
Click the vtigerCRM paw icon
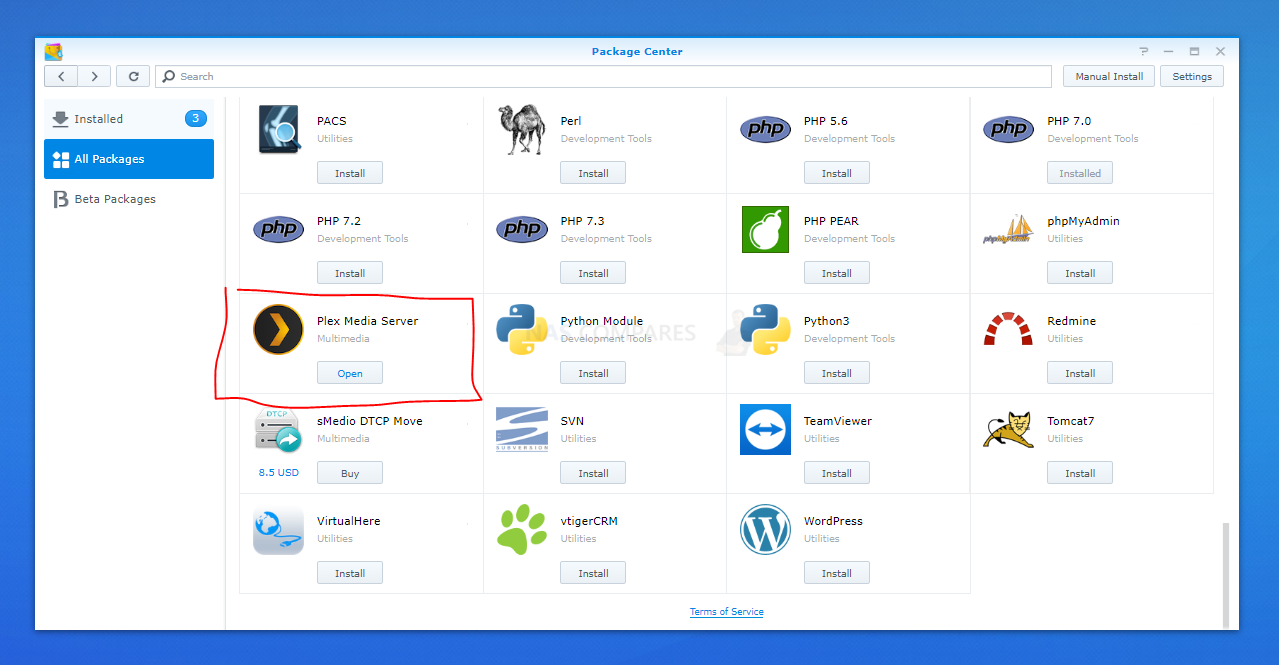pyautogui.click(x=521, y=529)
